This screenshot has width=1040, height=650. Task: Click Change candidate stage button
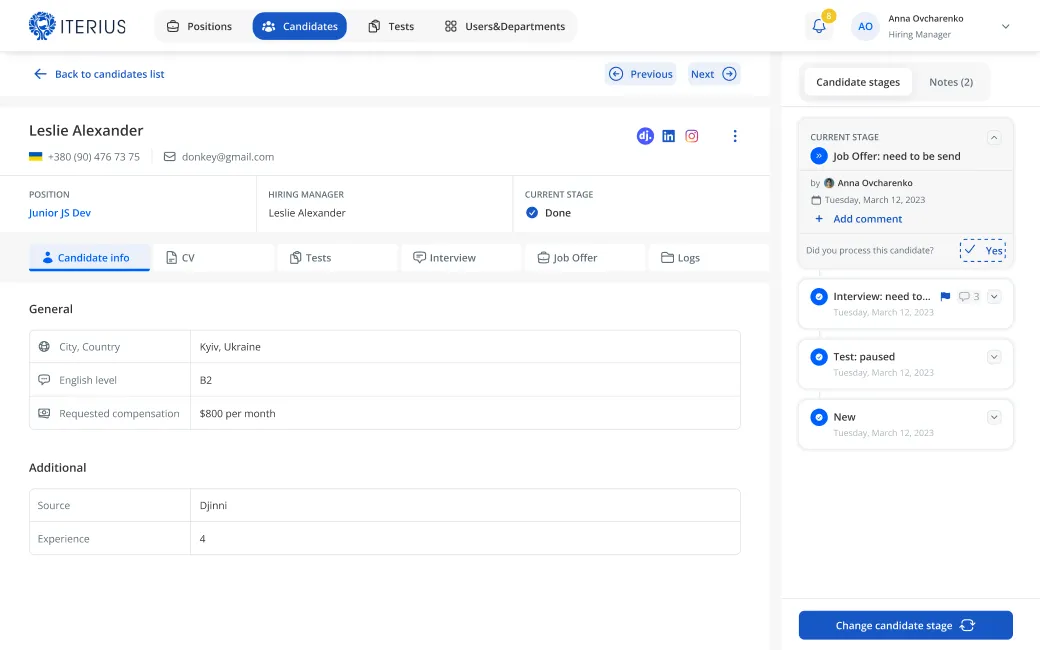905,625
